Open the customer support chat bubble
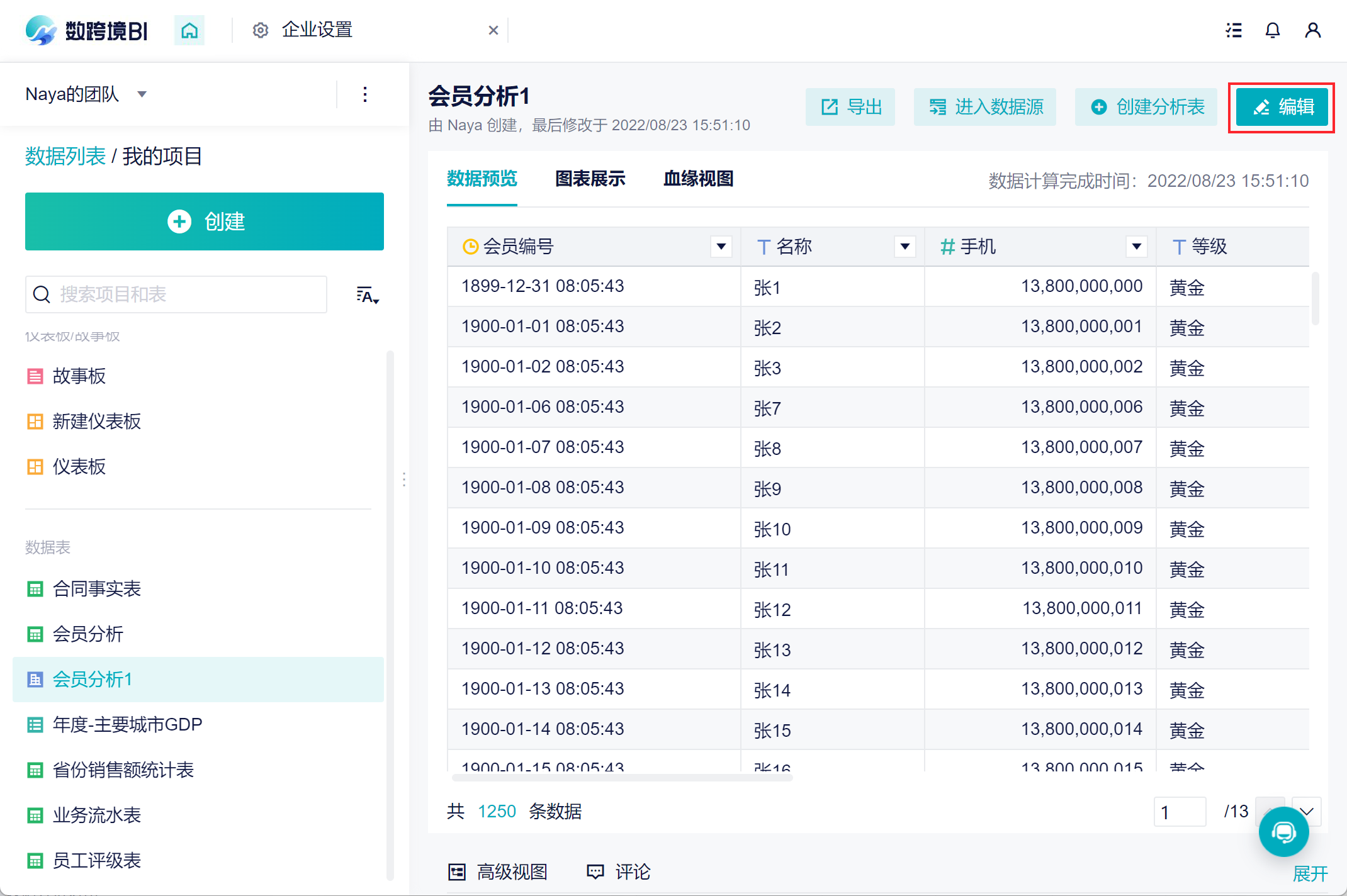This screenshot has height=896, width=1347. [x=1283, y=832]
